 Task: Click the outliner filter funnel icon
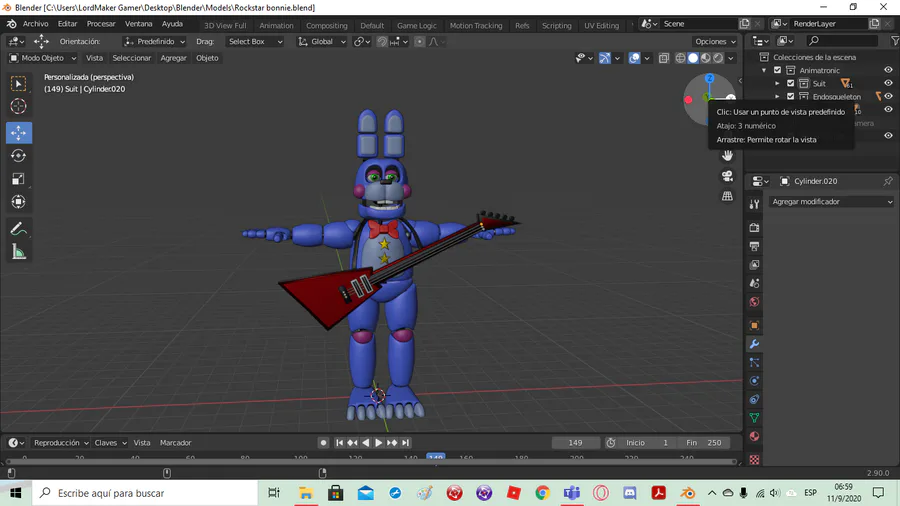pyautogui.click(x=894, y=41)
